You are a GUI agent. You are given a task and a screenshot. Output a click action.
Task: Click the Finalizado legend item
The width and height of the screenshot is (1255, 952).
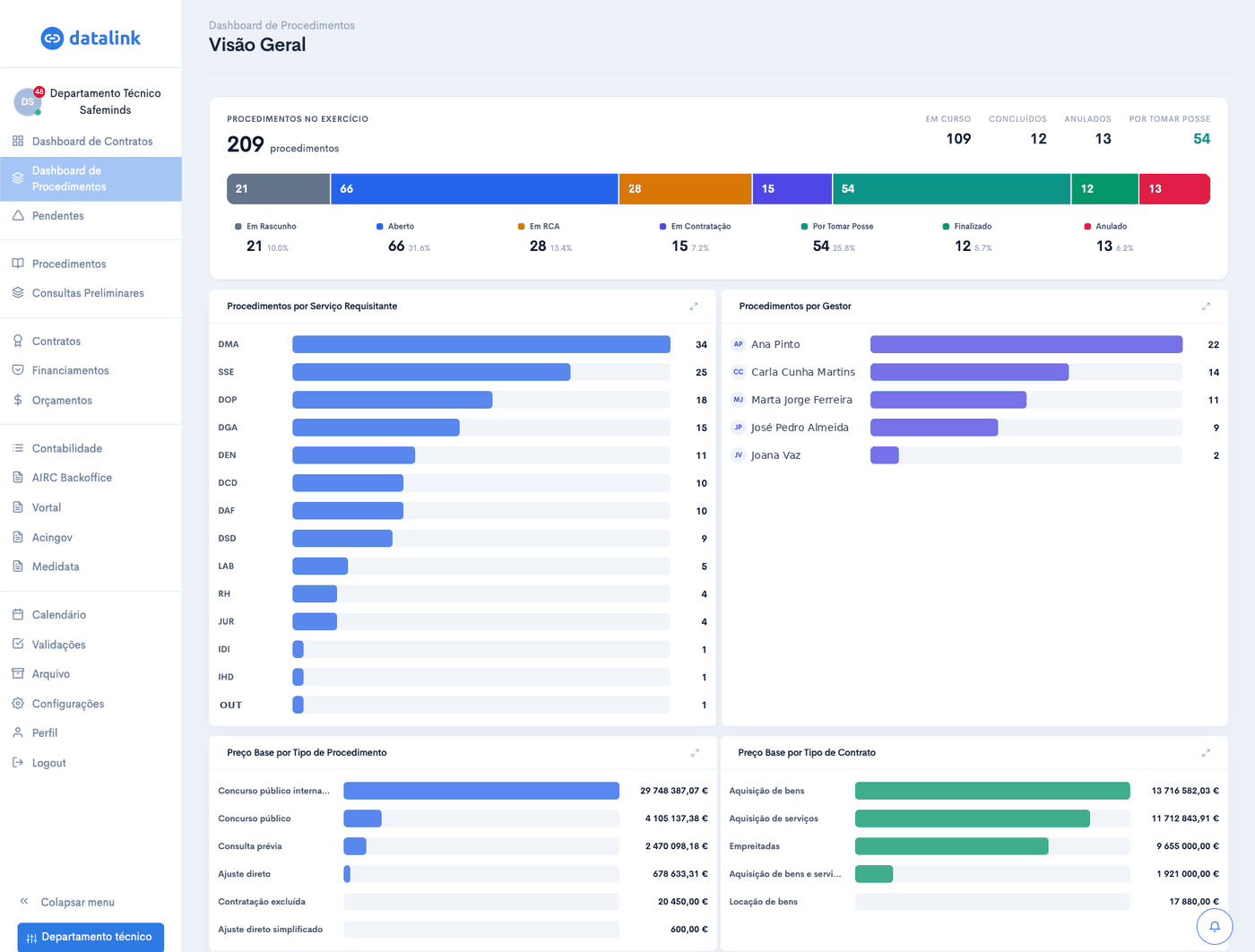[x=967, y=238]
